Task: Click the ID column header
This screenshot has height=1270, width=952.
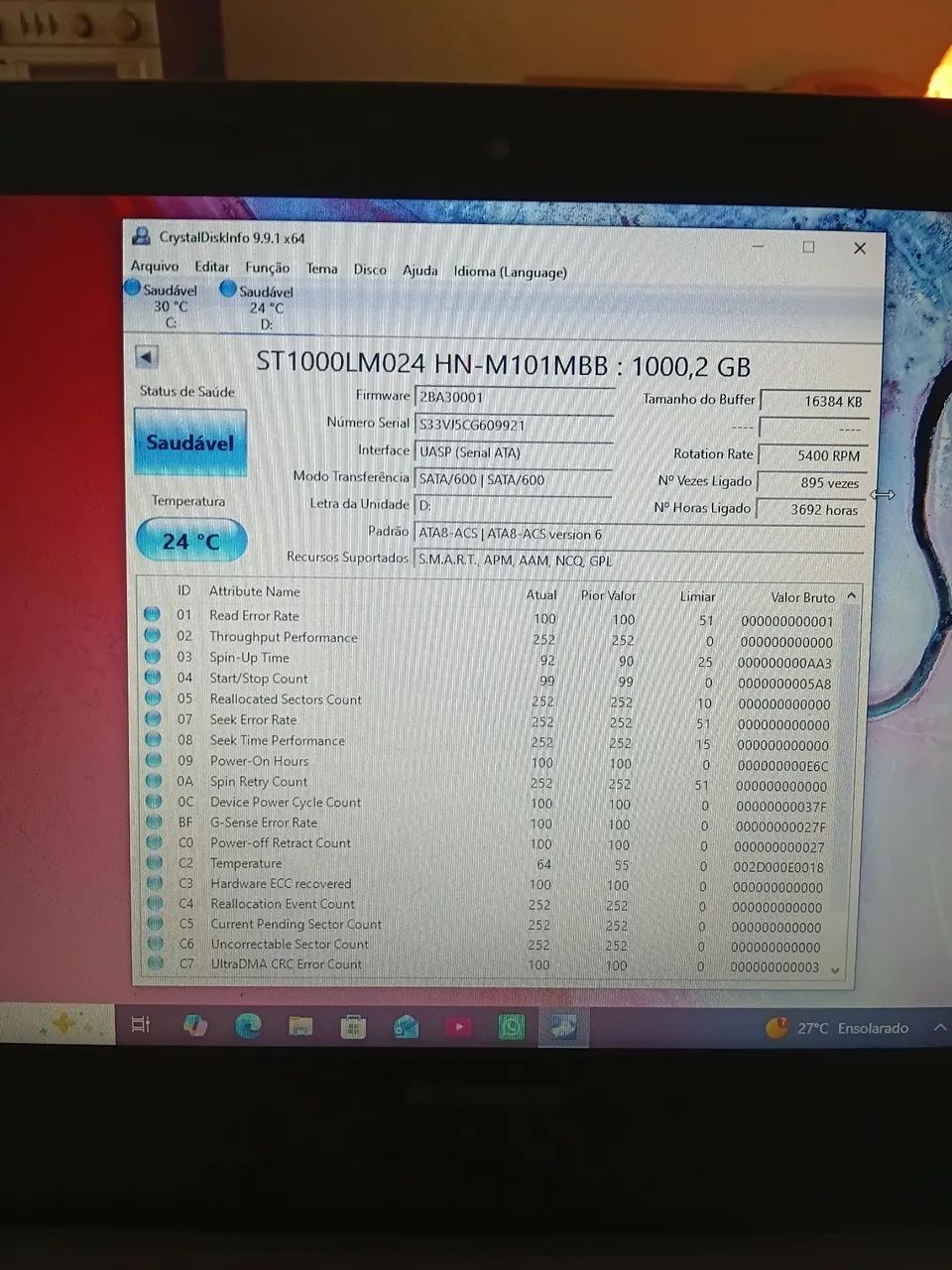Action: point(184,590)
